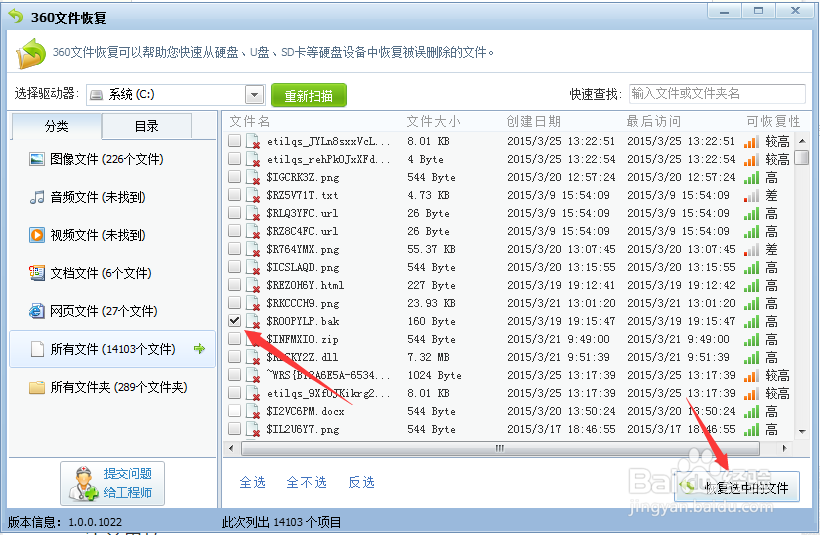Click the 视频文件 play icon
820x535 pixels.
(x=37, y=235)
